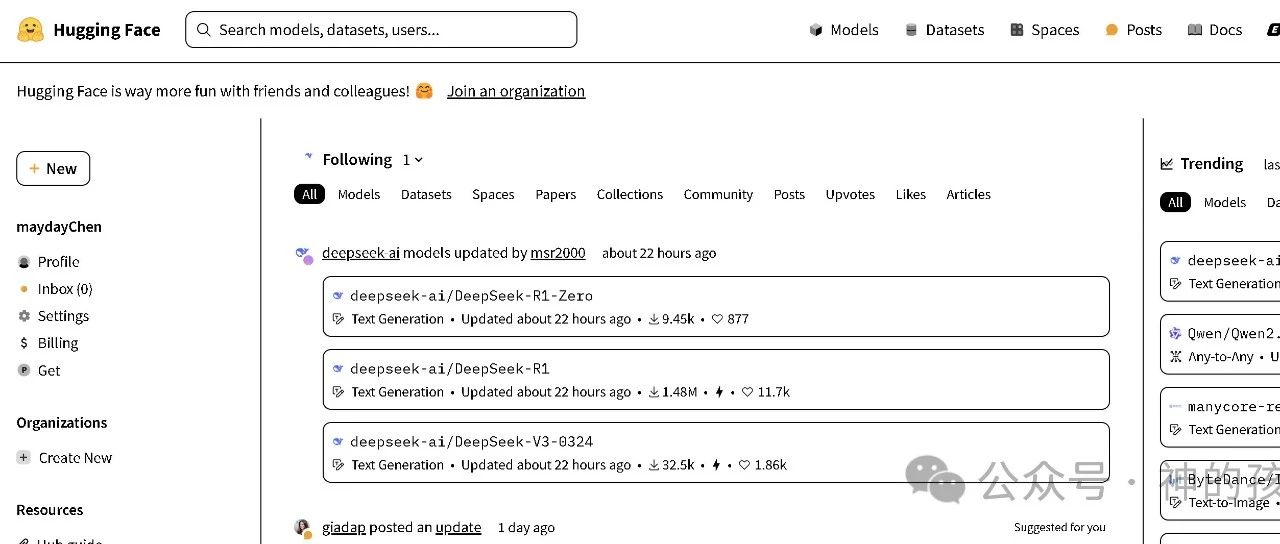
Task: Click the Models cube icon in navbar
Action: tap(816, 30)
